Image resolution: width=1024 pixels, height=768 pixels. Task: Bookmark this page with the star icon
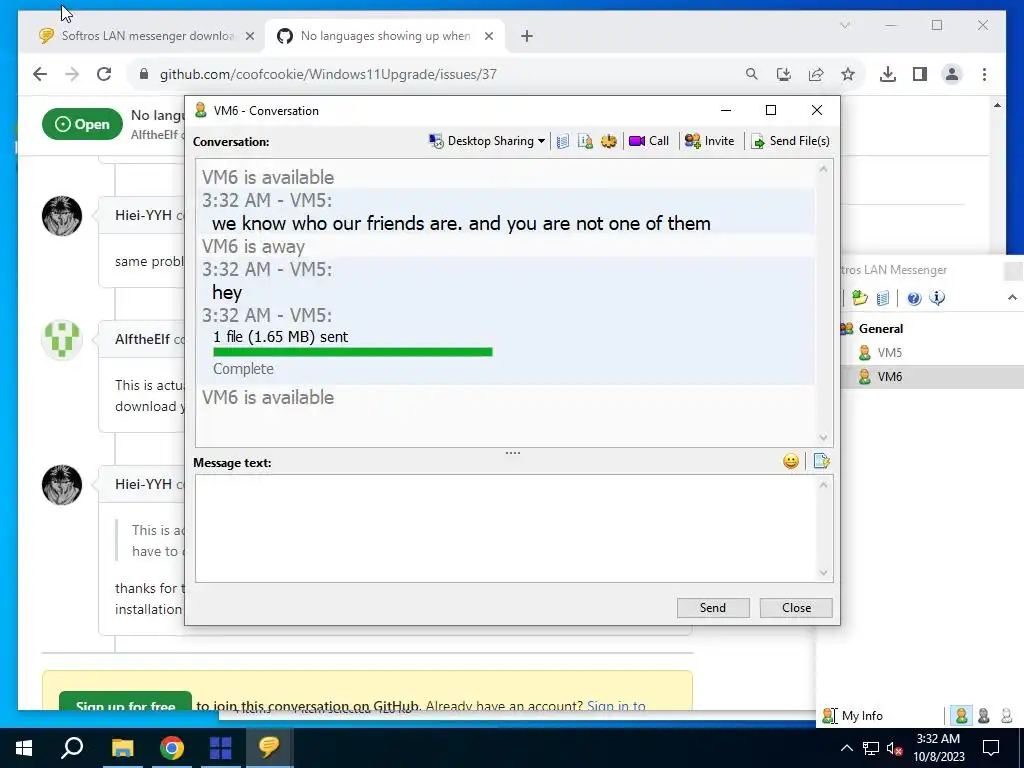point(848,74)
